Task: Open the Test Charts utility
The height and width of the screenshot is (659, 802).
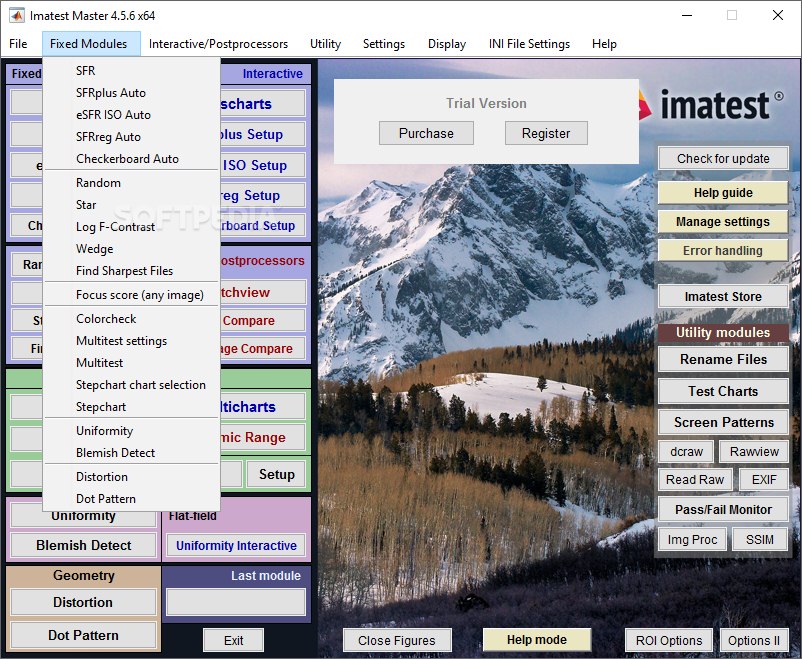Action: tap(723, 391)
